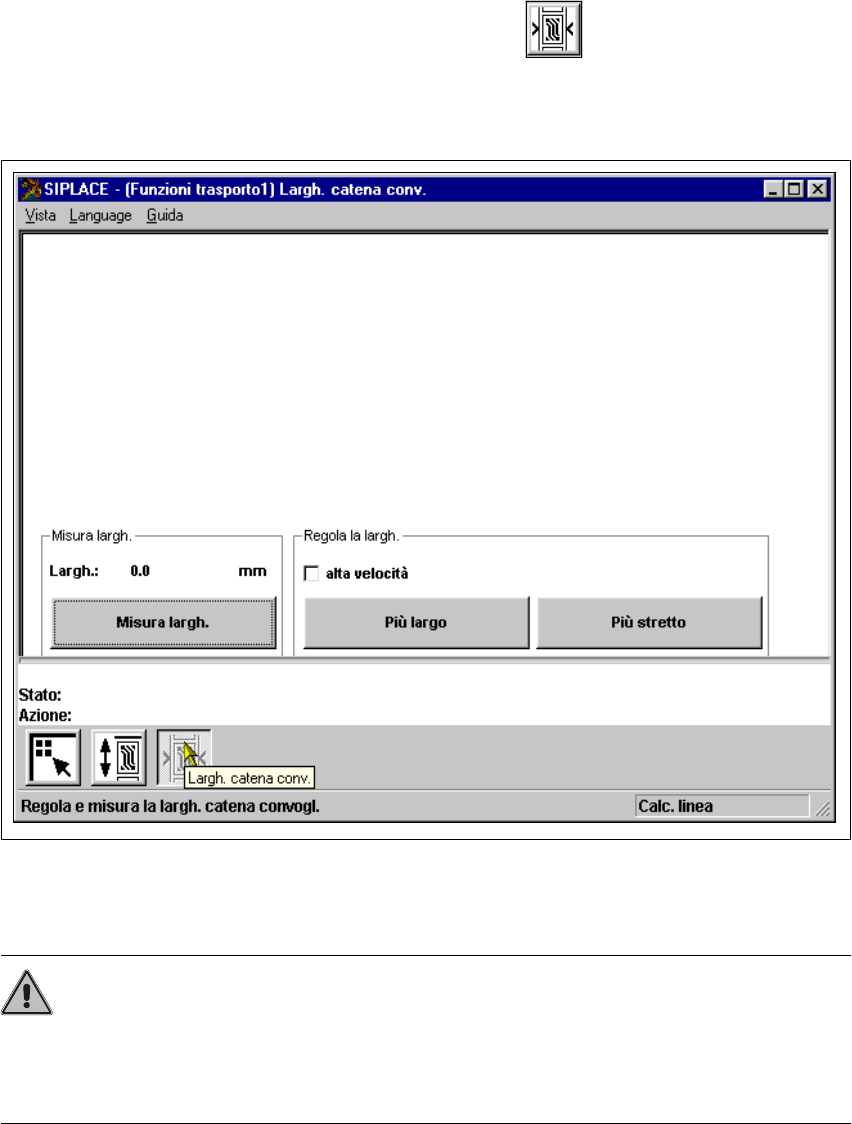852x1124 pixels.
Task: Click the Calc. linea status field
Action: point(722,806)
